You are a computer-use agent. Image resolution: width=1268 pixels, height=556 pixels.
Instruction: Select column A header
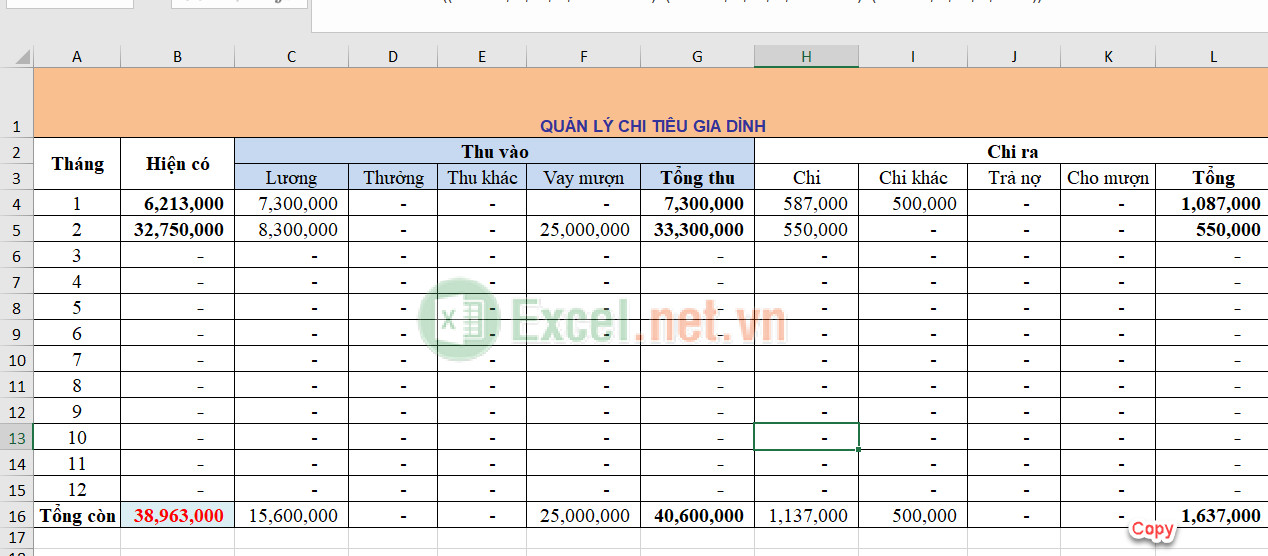pyautogui.click(x=77, y=57)
